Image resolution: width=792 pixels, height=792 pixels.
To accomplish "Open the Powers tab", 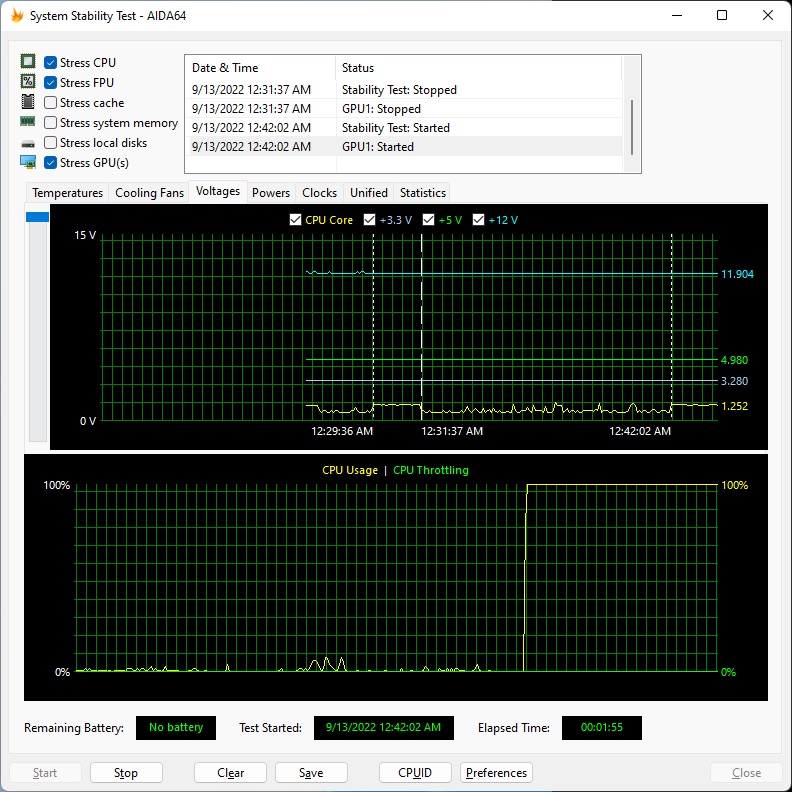I will (x=271, y=193).
